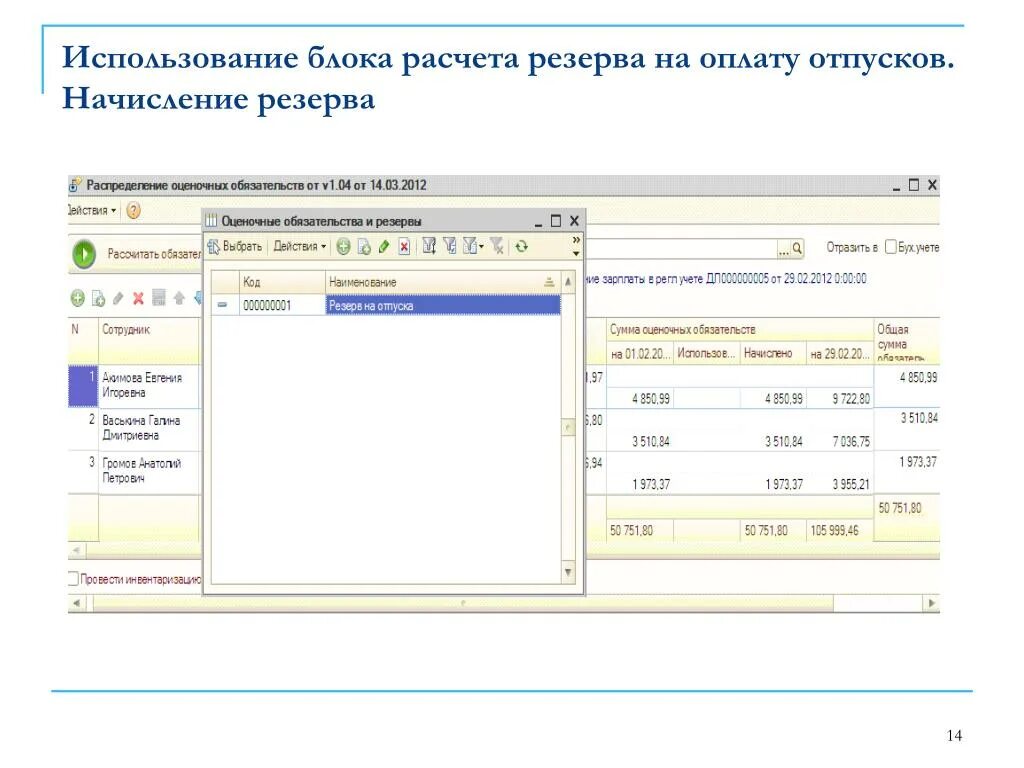Move row up arrow in employee toolbar

pyautogui.click(x=179, y=298)
